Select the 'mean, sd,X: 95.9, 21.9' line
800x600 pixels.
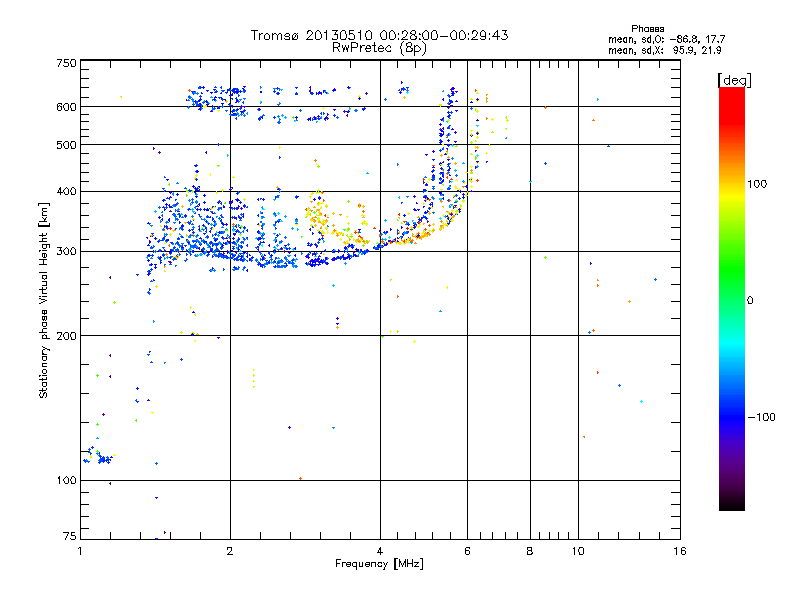[x=664, y=50]
